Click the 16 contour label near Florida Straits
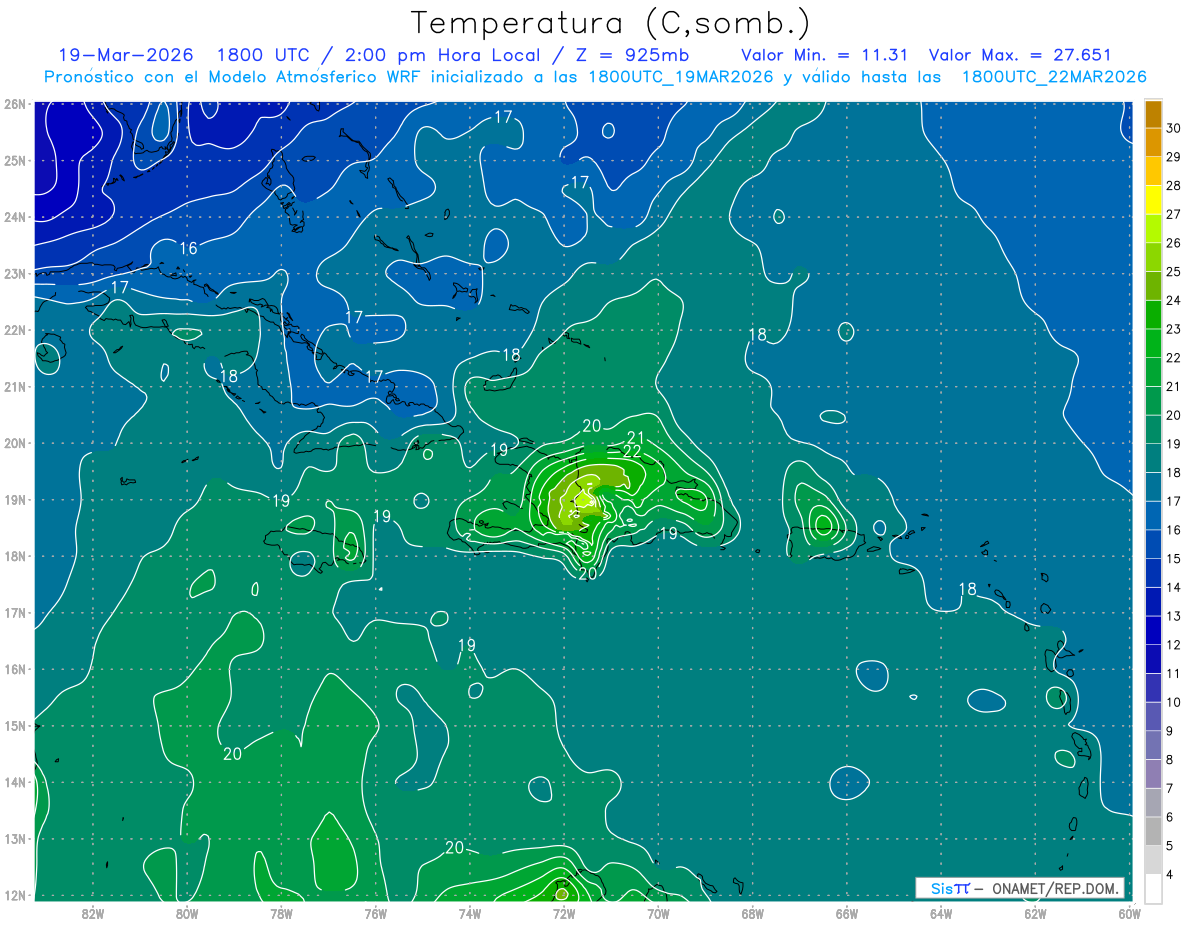The height and width of the screenshot is (927, 1200). 188,248
